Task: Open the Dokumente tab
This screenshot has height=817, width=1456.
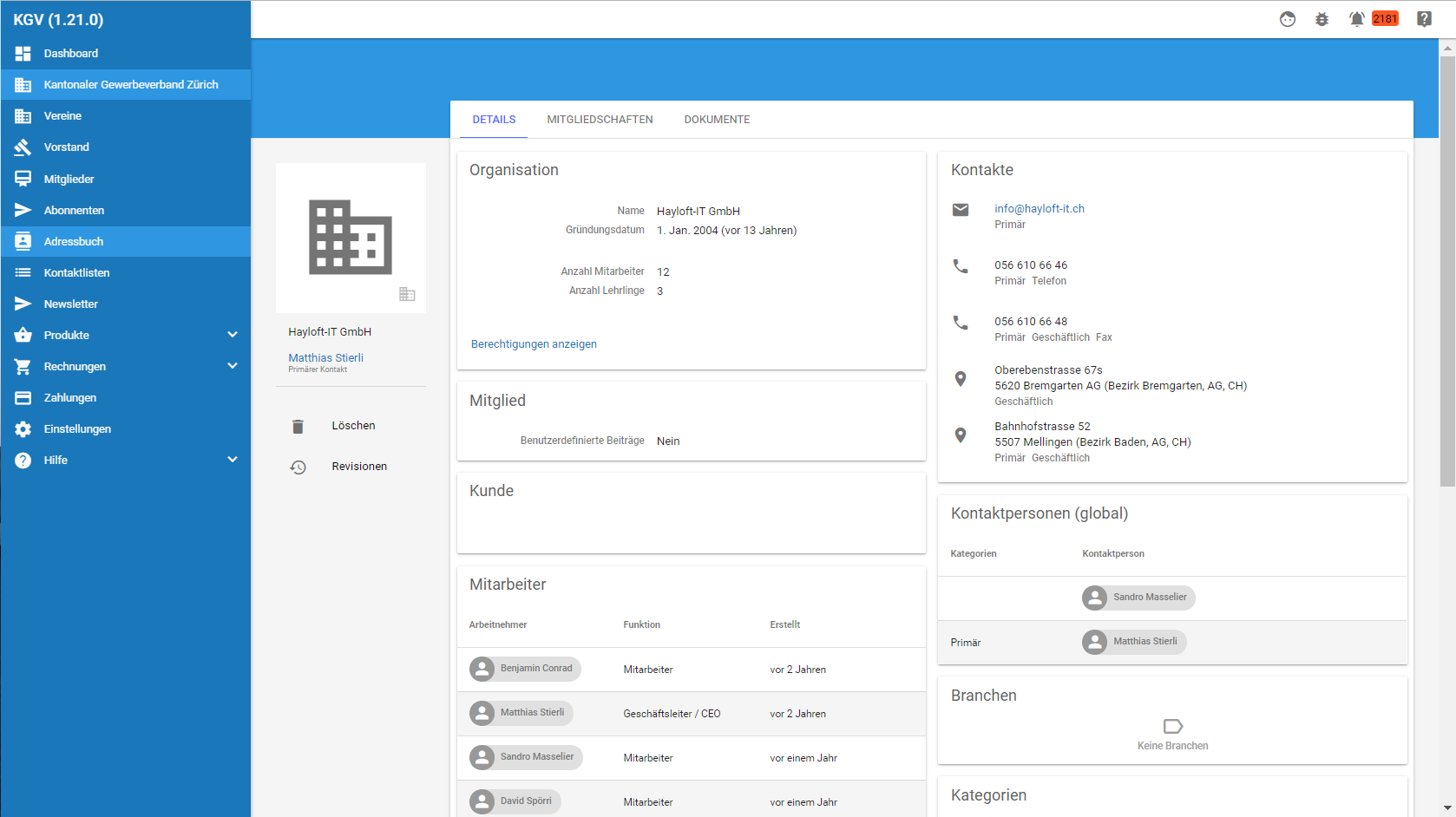Action: pyautogui.click(x=717, y=120)
